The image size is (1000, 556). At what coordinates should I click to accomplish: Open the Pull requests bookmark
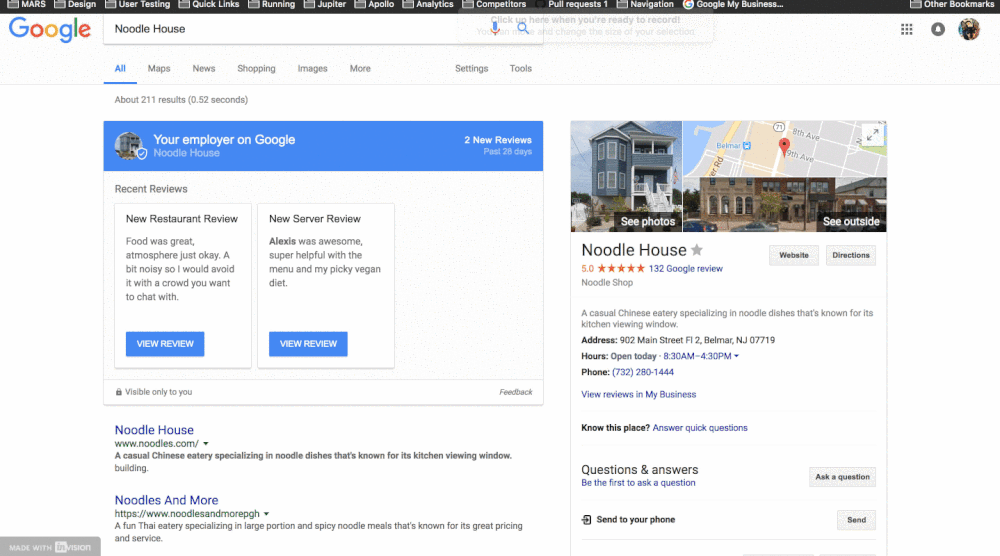(x=571, y=4)
